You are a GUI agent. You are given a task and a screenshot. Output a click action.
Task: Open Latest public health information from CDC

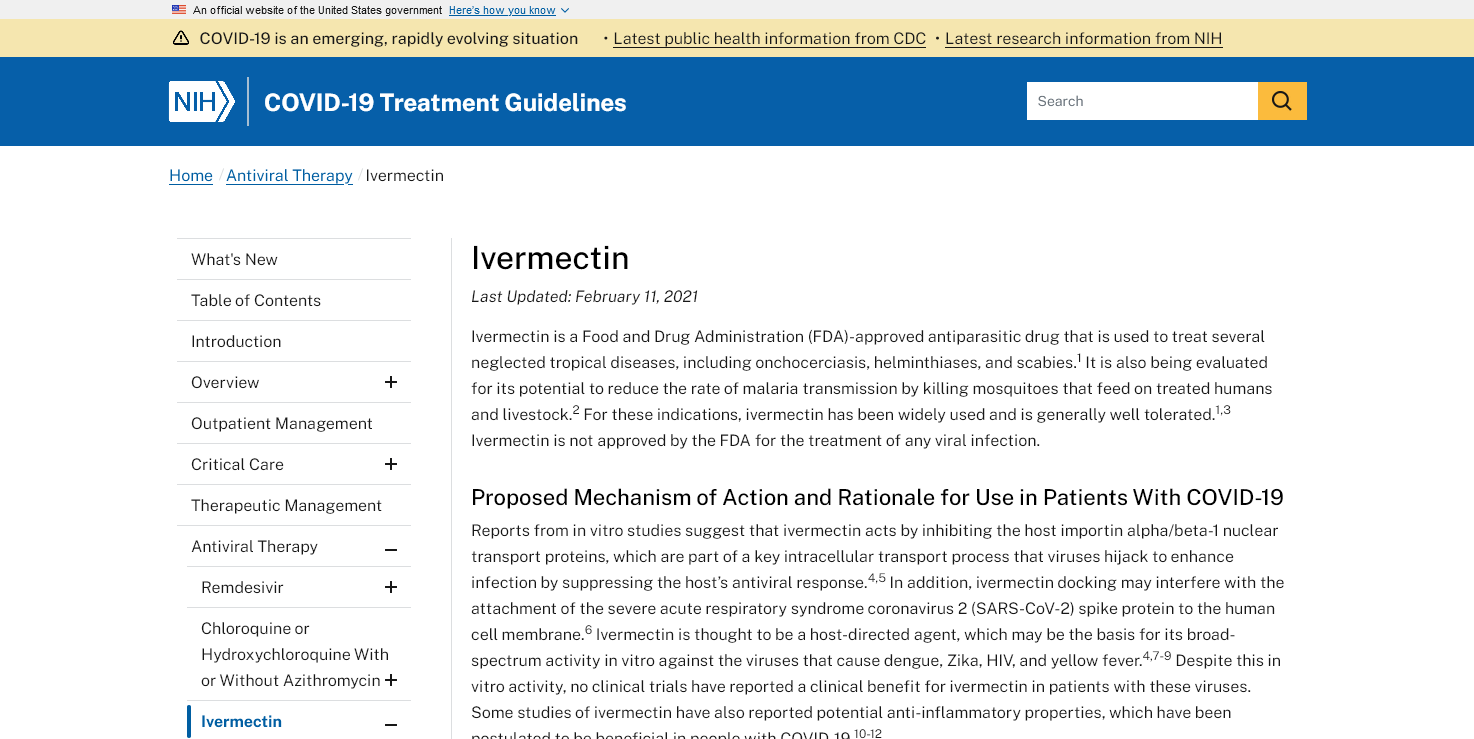click(769, 38)
